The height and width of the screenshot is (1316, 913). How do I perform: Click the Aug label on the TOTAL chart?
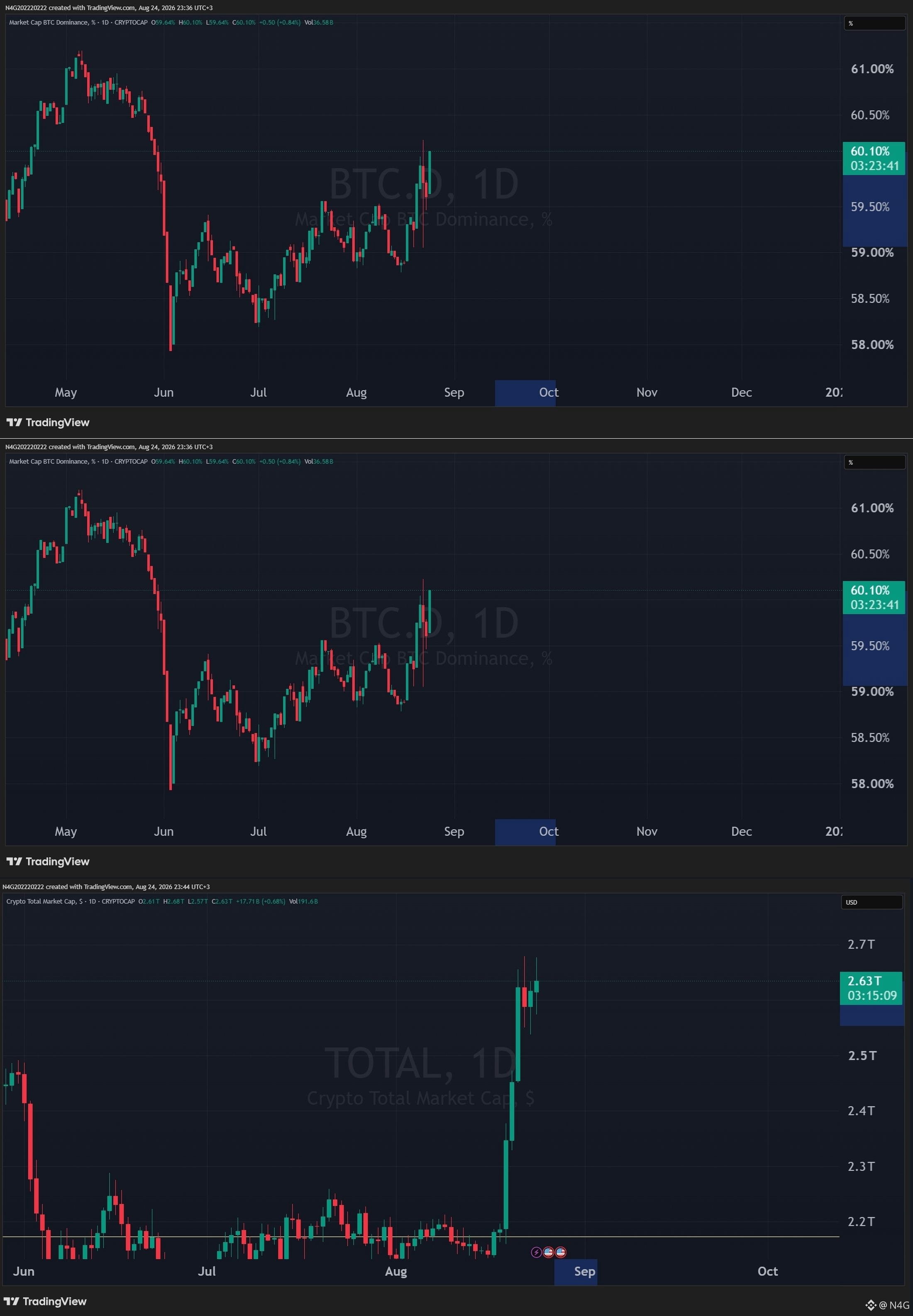[x=396, y=1272]
